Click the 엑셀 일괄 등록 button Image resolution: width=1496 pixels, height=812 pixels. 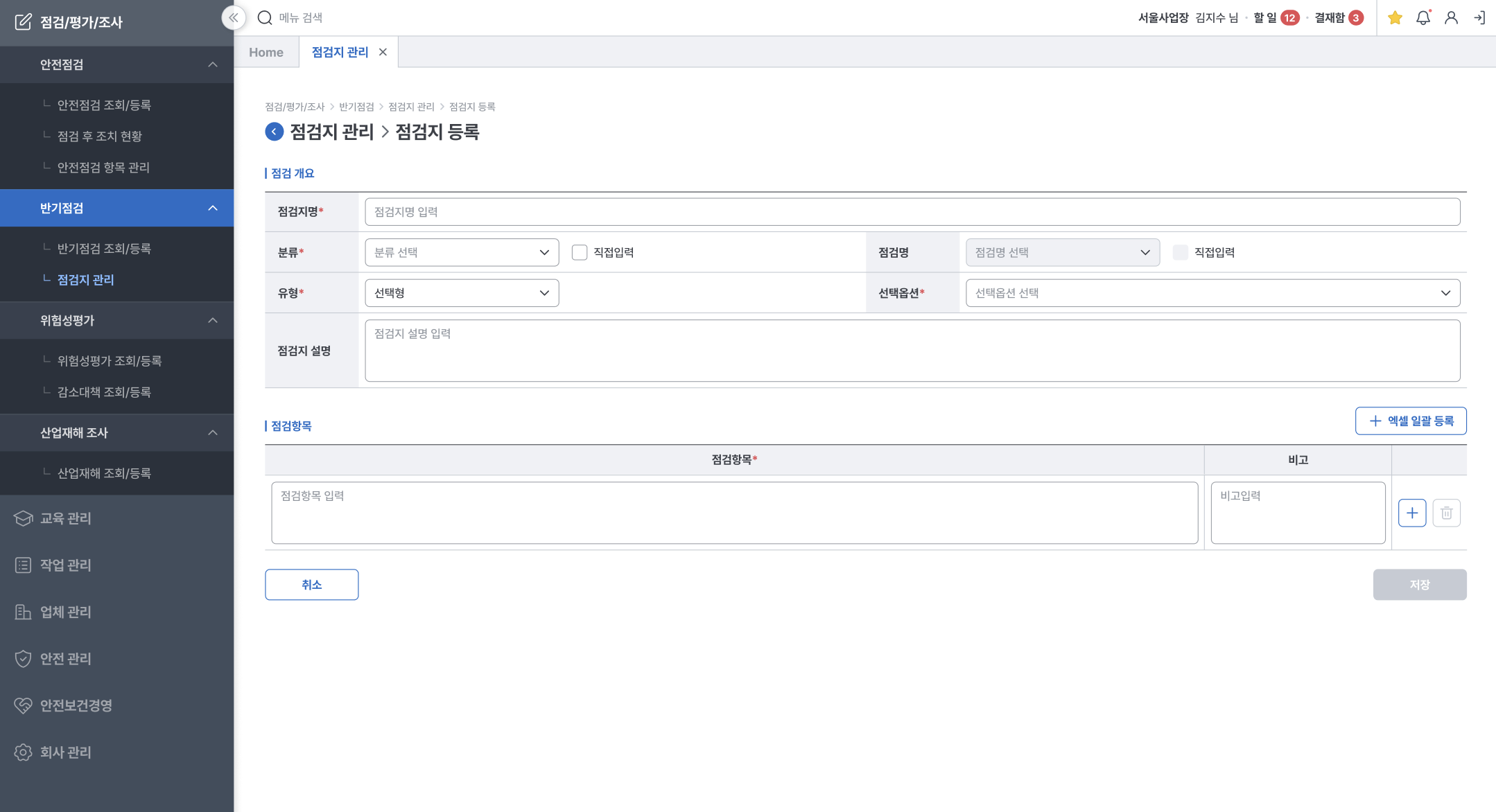[1411, 421]
